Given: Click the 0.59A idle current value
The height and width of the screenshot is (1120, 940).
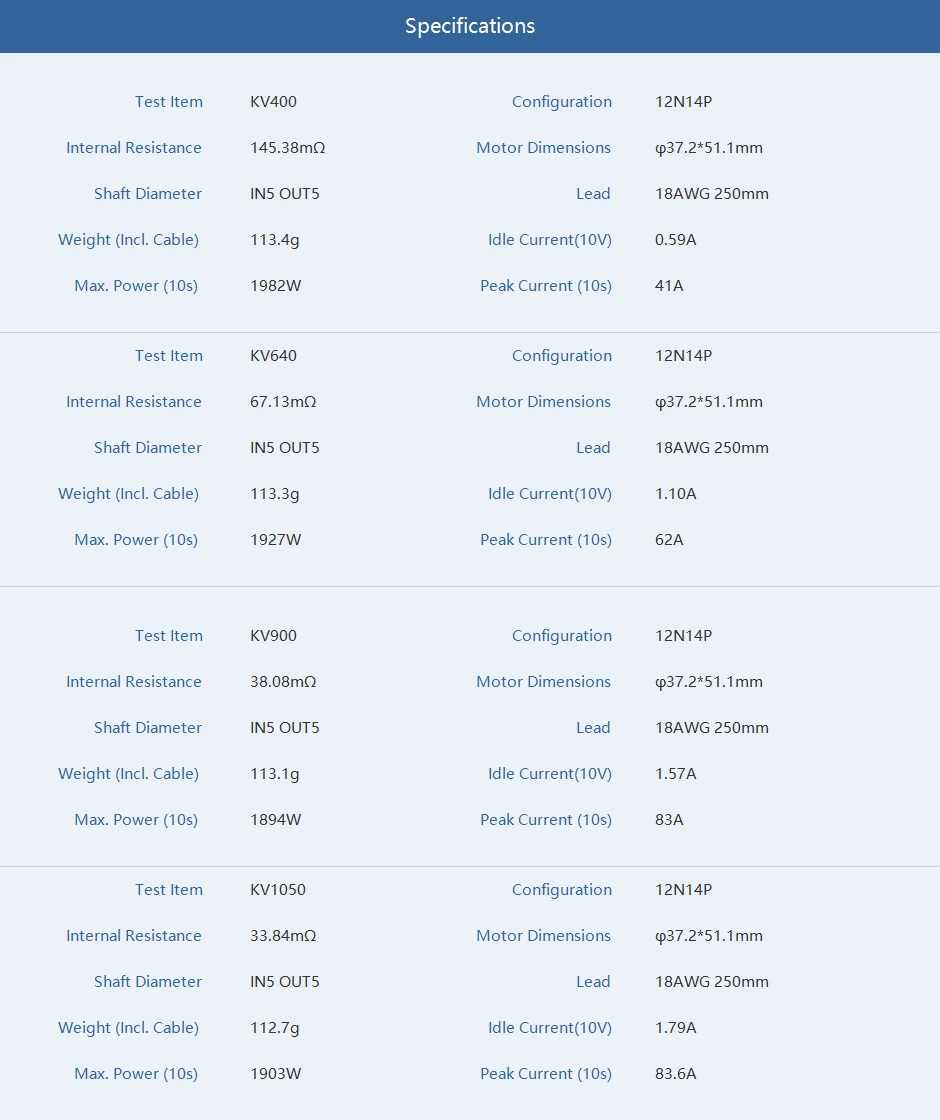Looking at the screenshot, I should pos(675,240).
